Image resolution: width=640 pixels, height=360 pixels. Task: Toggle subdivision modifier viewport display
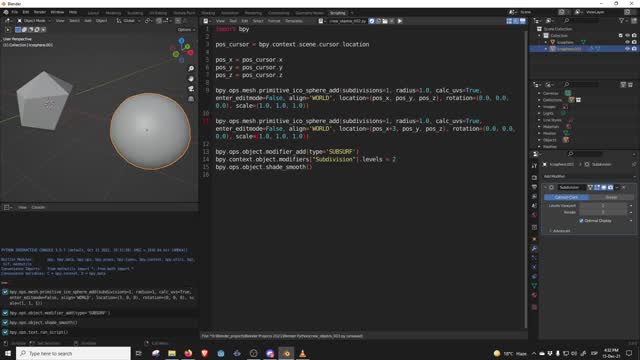point(604,187)
